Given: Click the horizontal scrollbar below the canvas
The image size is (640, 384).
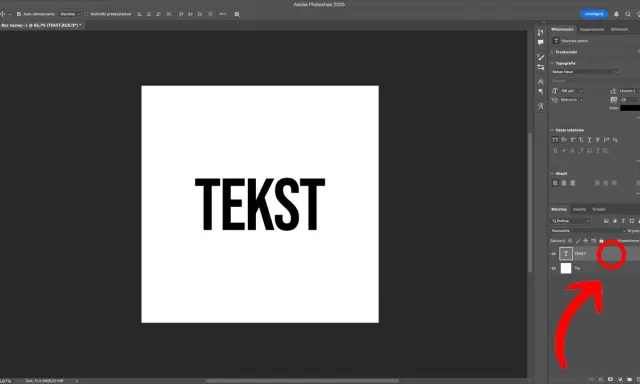Looking at the screenshot, I should pos(302,381).
